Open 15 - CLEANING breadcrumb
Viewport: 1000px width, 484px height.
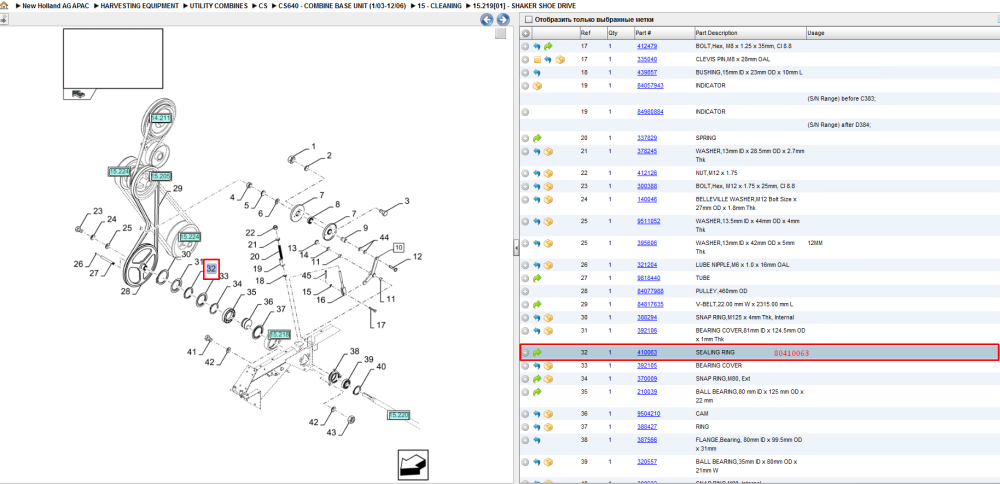tap(439, 5)
